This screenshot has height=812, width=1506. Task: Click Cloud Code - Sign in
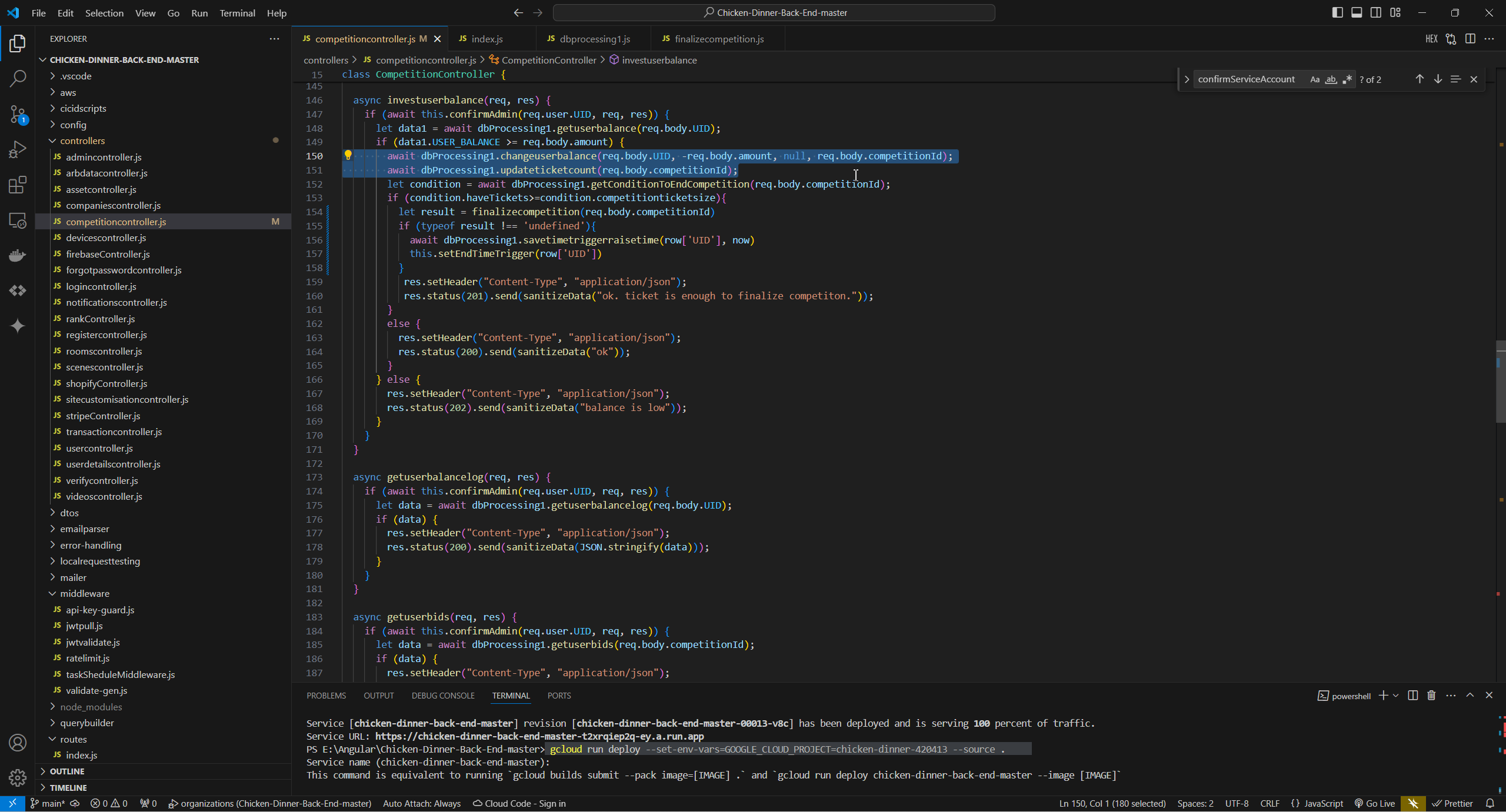[520, 803]
